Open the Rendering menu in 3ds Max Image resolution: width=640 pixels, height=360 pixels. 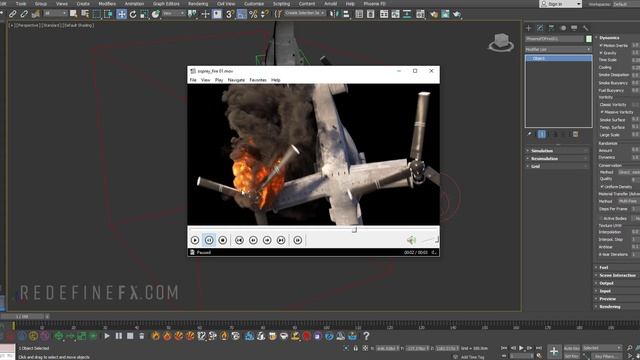click(x=198, y=4)
